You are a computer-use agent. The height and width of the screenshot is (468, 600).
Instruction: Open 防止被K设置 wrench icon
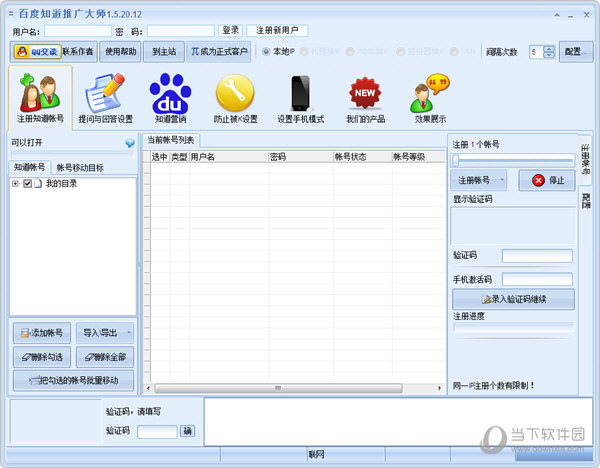[235, 98]
